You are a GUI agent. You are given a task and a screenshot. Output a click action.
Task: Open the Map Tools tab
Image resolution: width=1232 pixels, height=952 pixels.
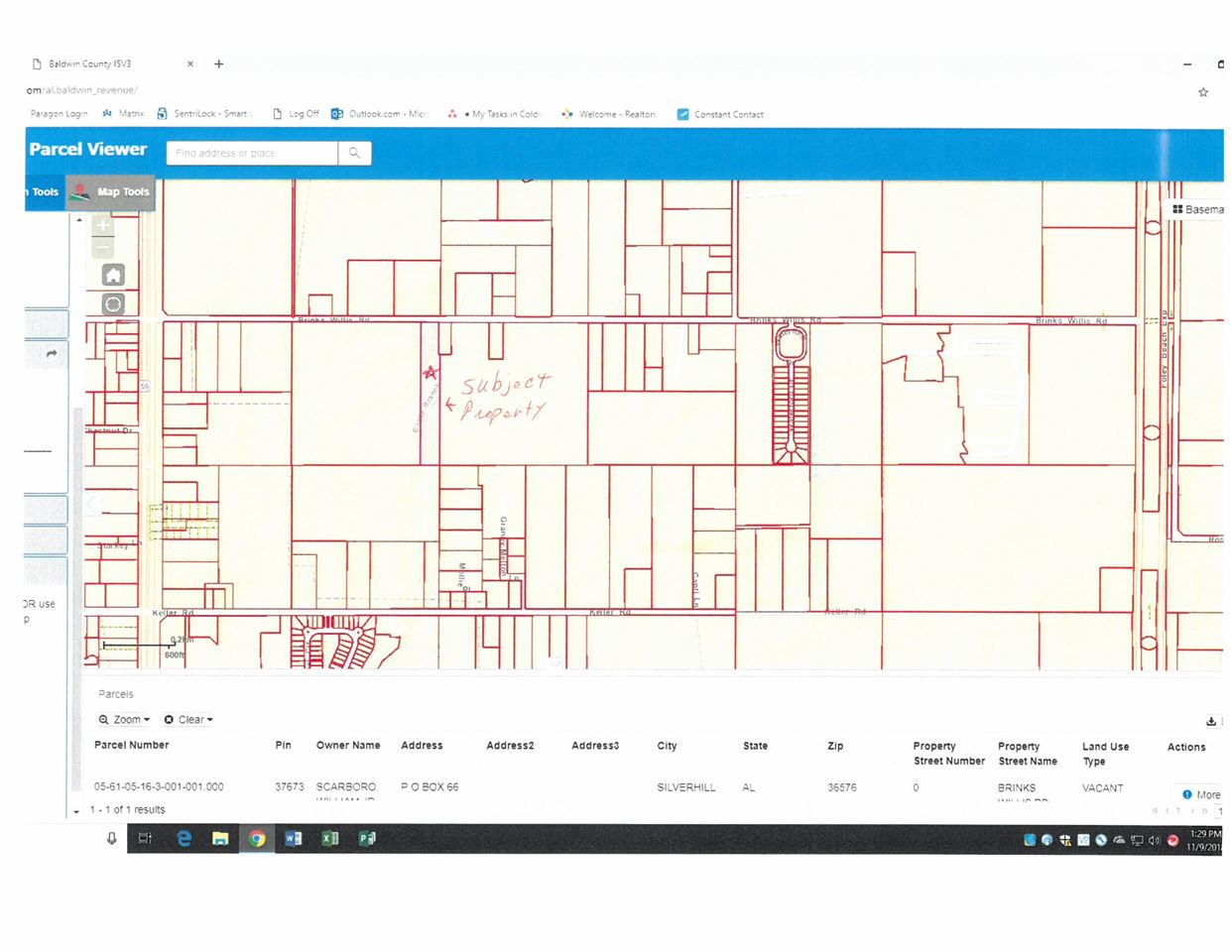pyautogui.click(x=111, y=192)
